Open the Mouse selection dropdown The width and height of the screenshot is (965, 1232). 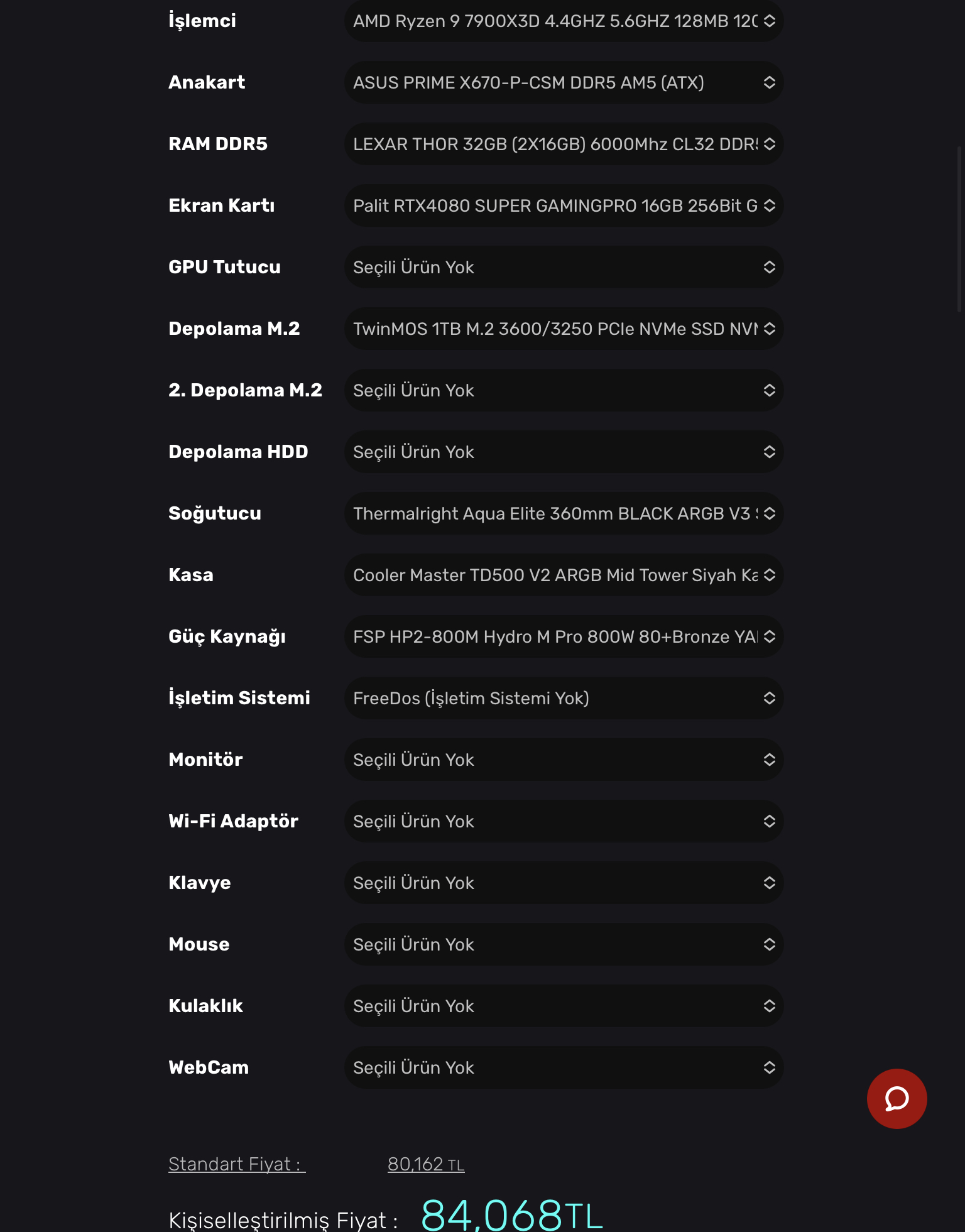[564, 945]
